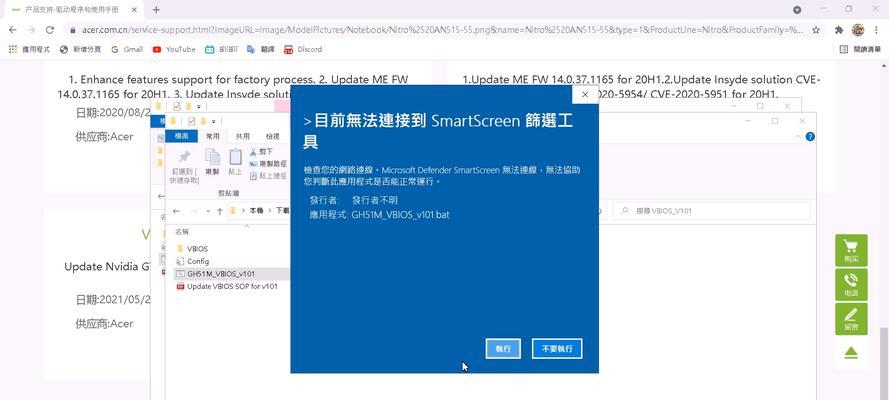Viewport: 889px width, 400px height.
Task: Click 複製路徑 in the ribbon
Action: point(268,164)
